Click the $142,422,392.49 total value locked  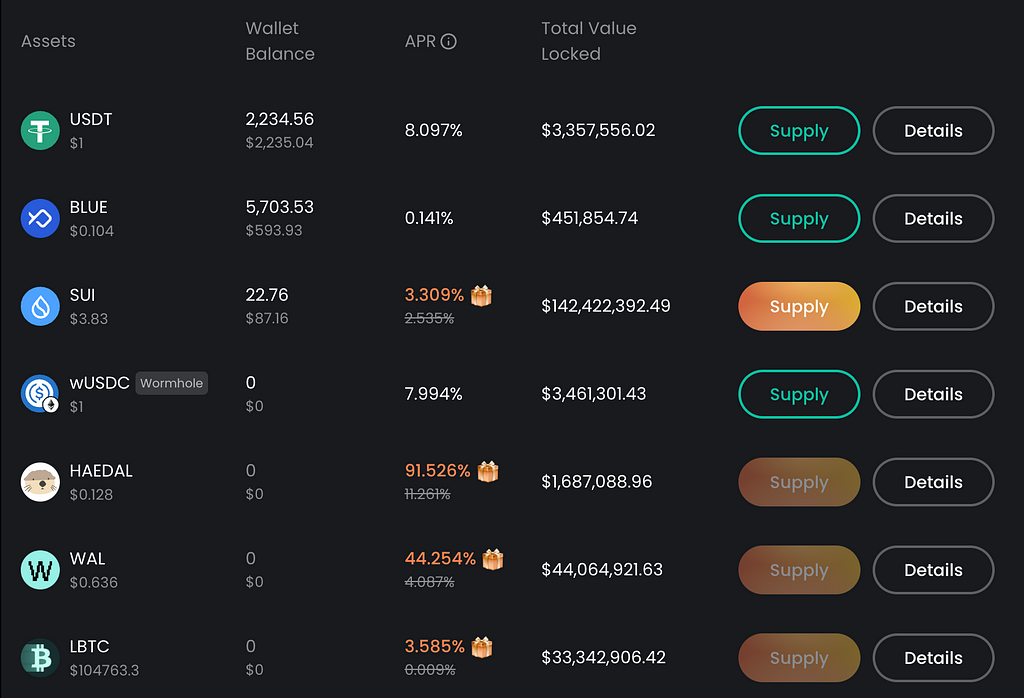(606, 306)
